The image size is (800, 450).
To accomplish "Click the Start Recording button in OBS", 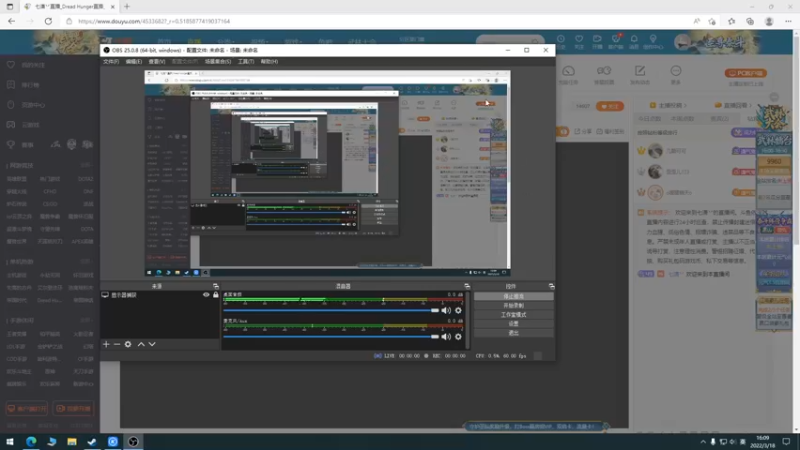I will point(514,305).
